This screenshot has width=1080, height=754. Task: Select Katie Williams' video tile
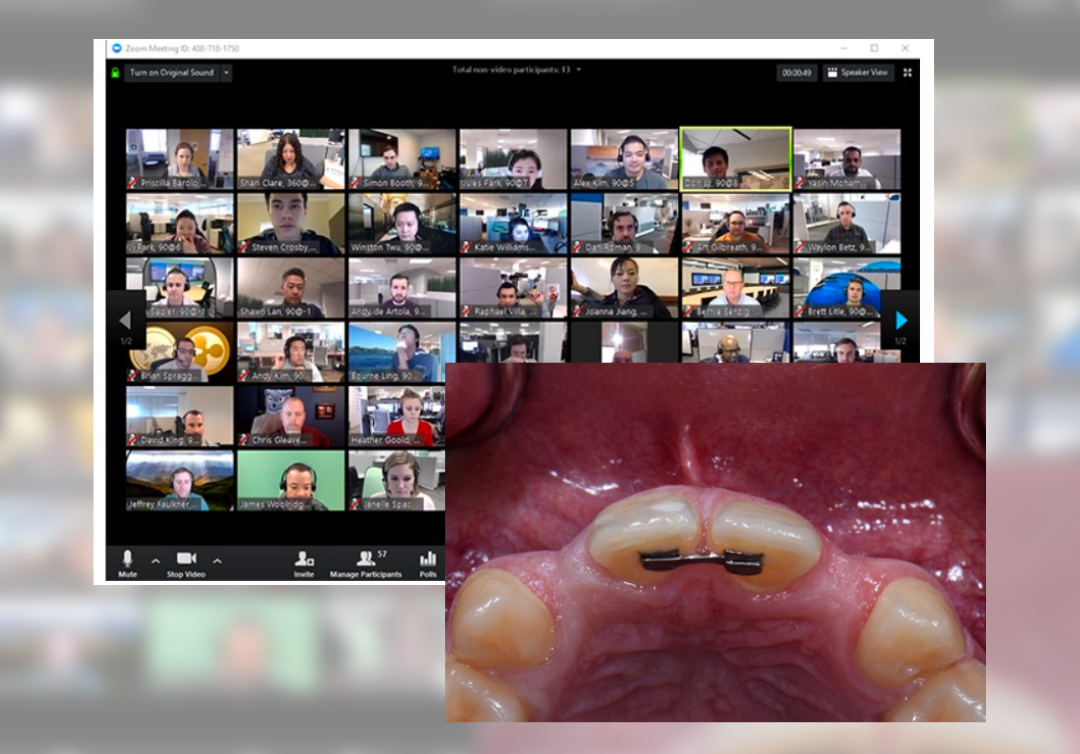pos(513,223)
